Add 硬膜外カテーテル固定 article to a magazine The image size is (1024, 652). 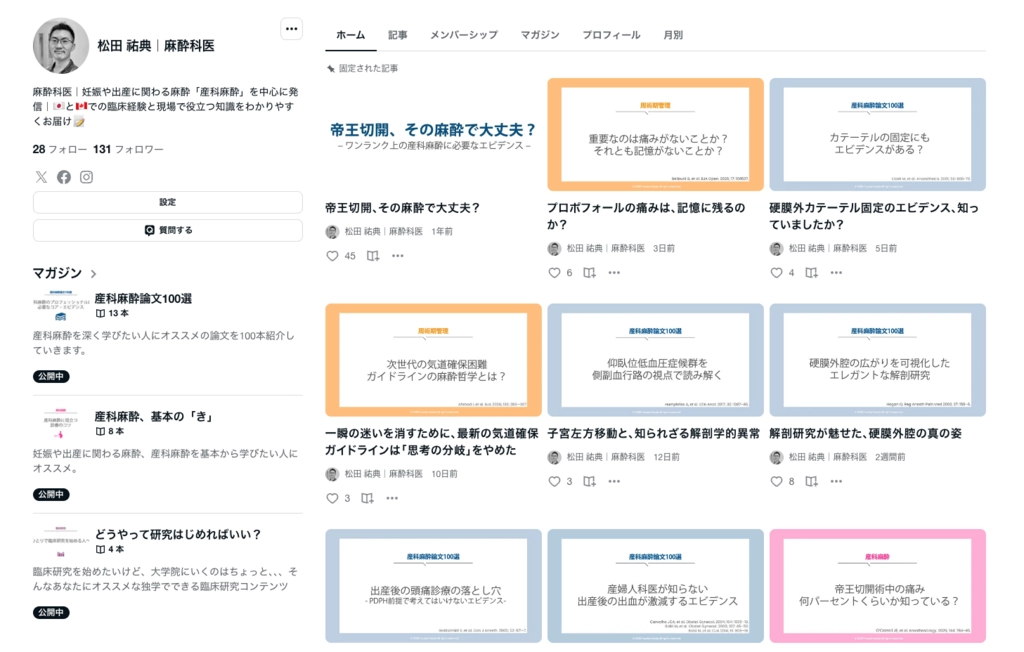[812, 273]
